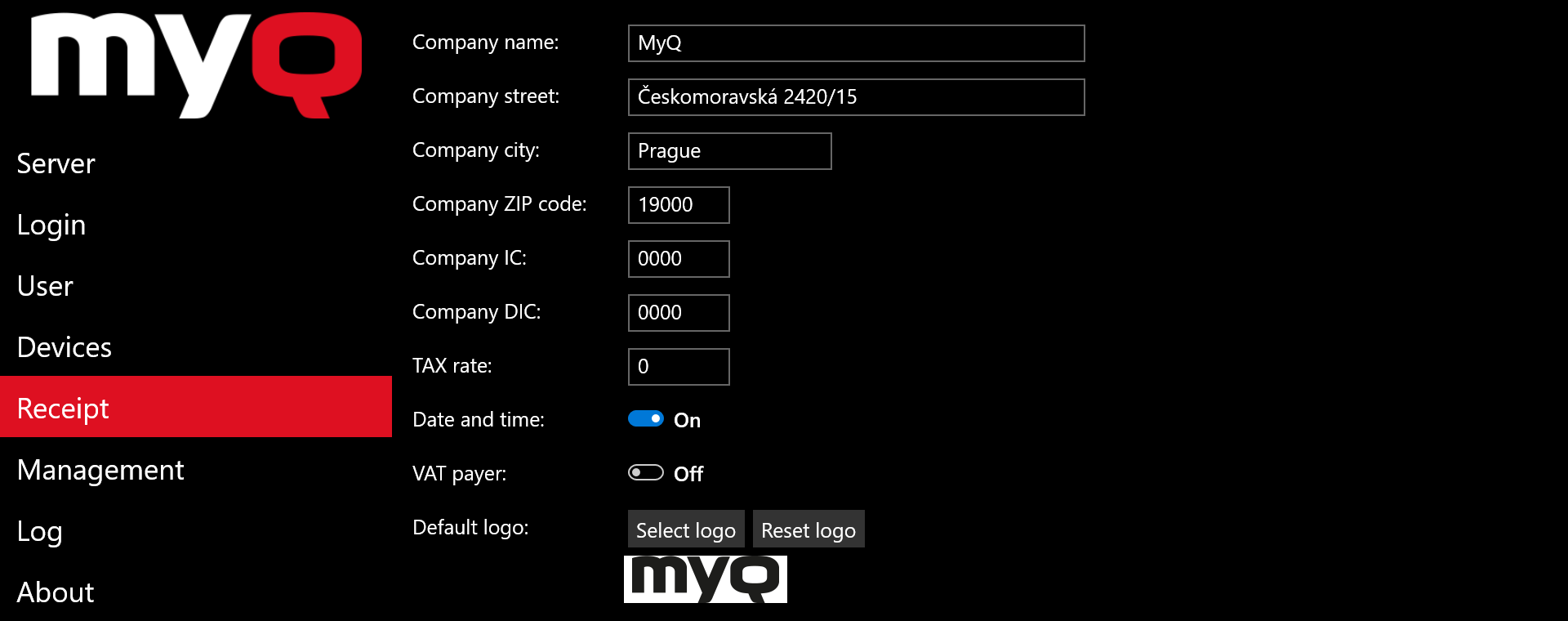The image size is (1568, 621).
Task: Focus the Company street input box
Action: click(x=856, y=97)
